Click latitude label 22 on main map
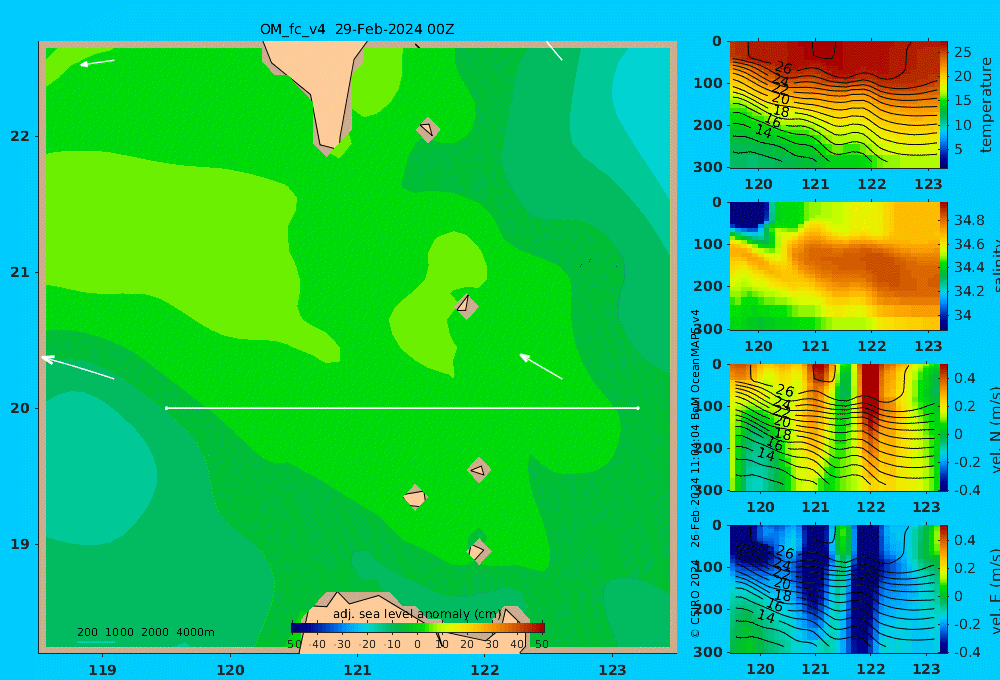1000x680 pixels. (20, 136)
